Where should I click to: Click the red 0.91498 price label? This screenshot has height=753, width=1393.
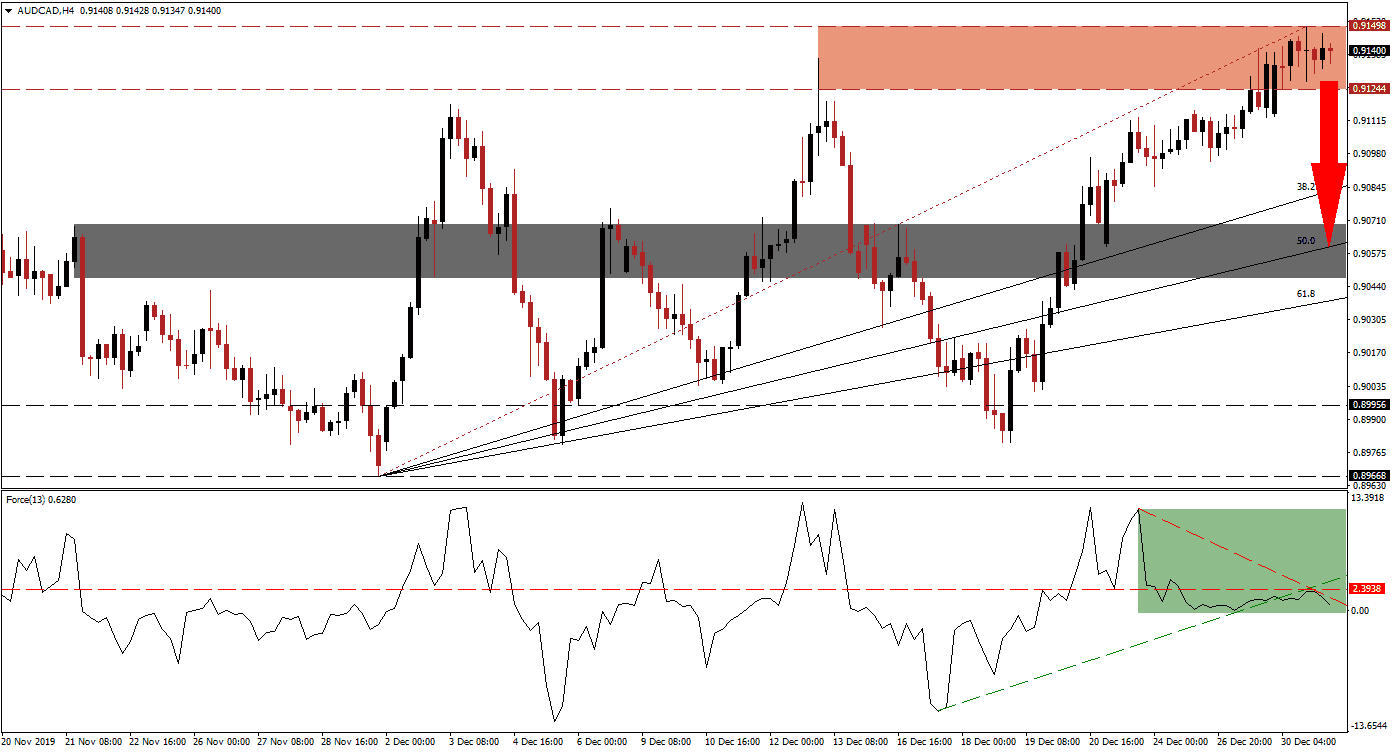click(x=1367, y=26)
